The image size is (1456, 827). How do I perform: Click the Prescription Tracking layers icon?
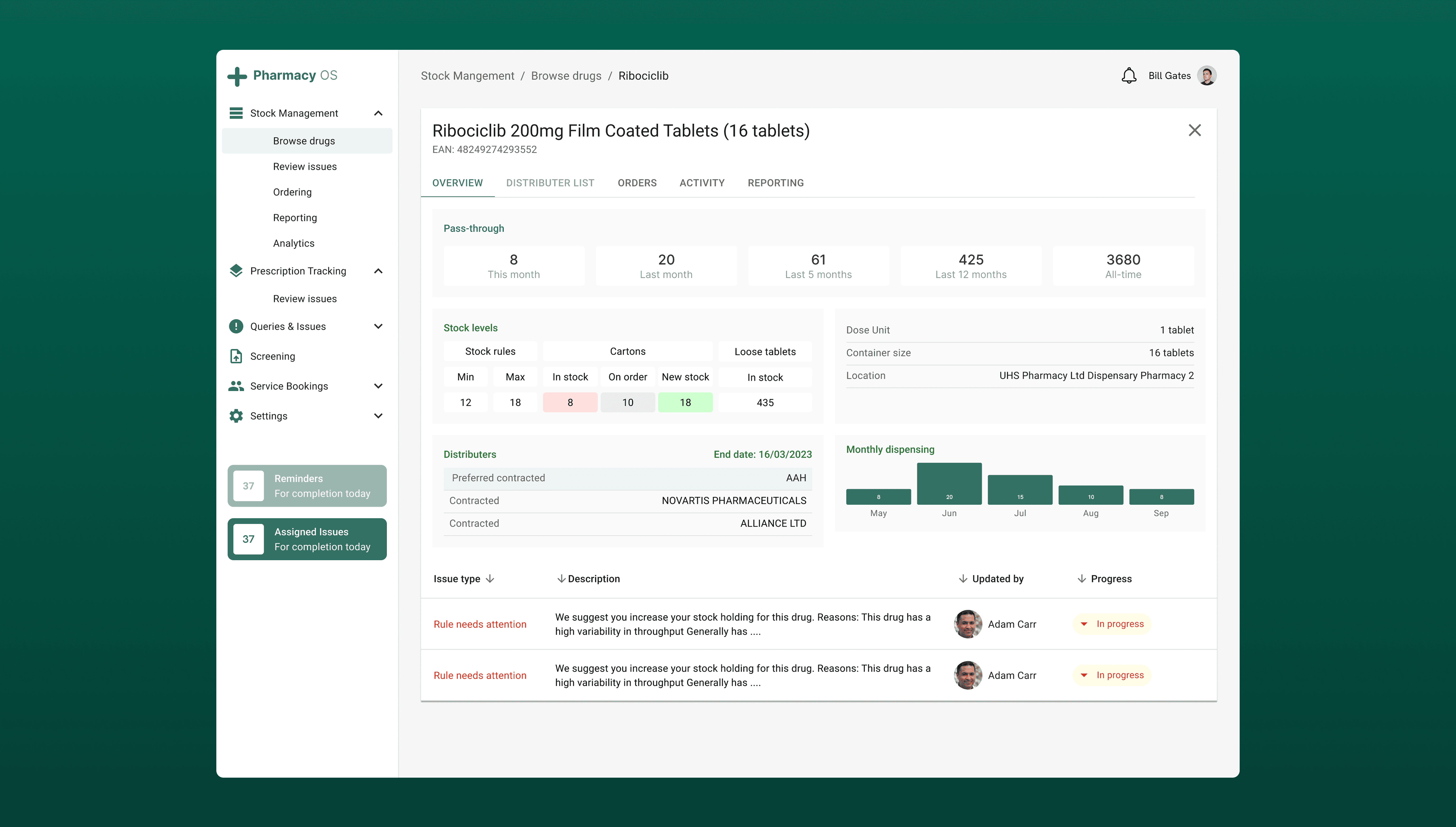[236, 271]
